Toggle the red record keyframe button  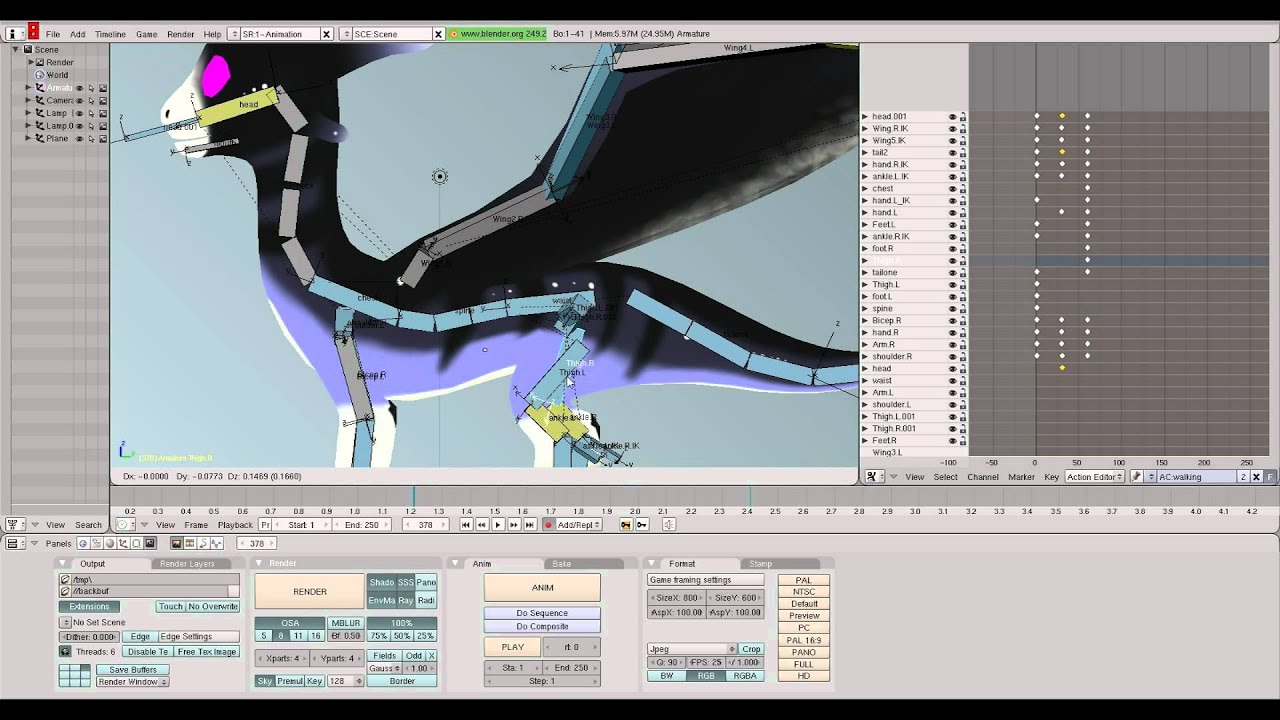pyautogui.click(x=548, y=524)
